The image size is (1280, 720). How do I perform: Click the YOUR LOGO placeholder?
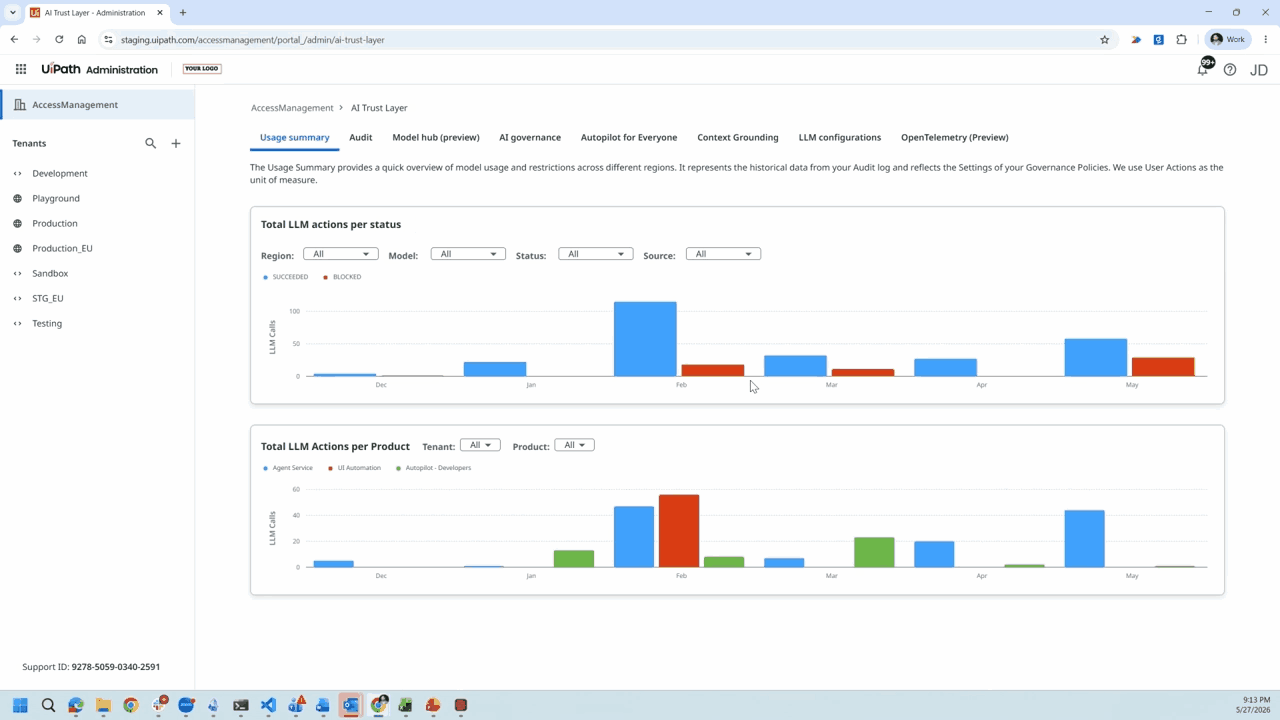point(202,69)
